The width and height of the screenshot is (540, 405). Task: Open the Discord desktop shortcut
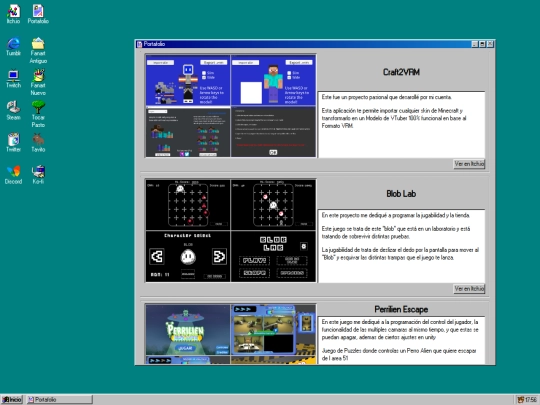point(13,175)
